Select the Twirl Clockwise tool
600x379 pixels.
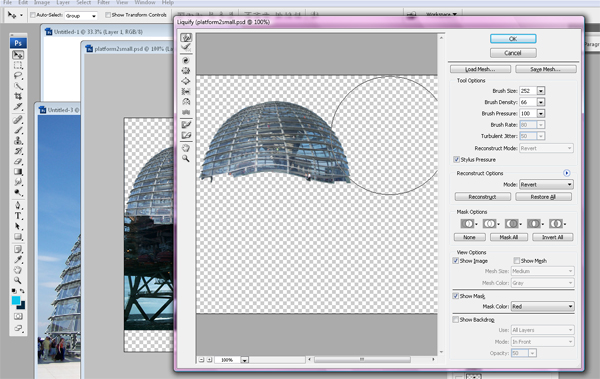pos(186,60)
